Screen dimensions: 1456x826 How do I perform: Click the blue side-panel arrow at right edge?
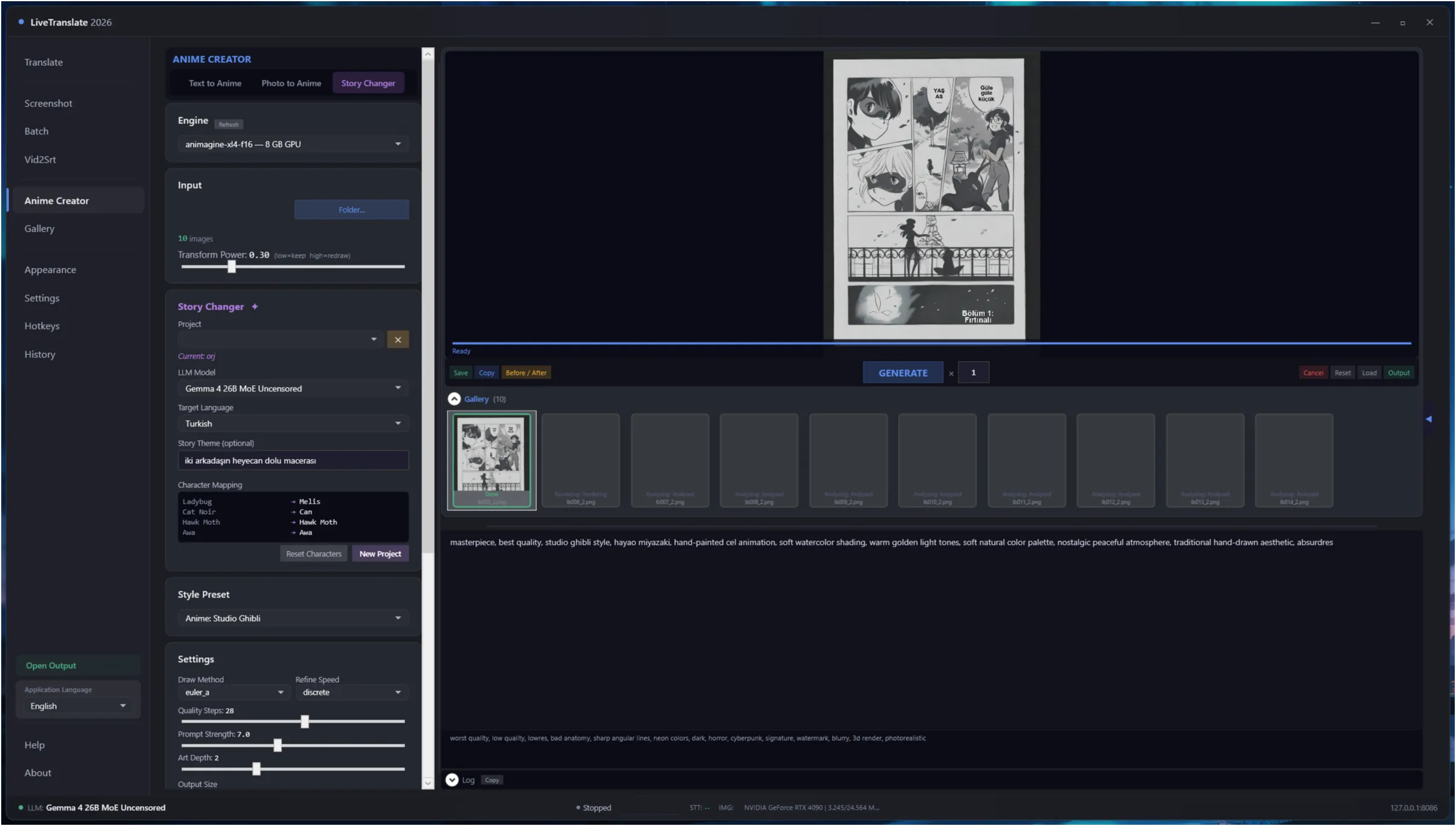click(1429, 419)
